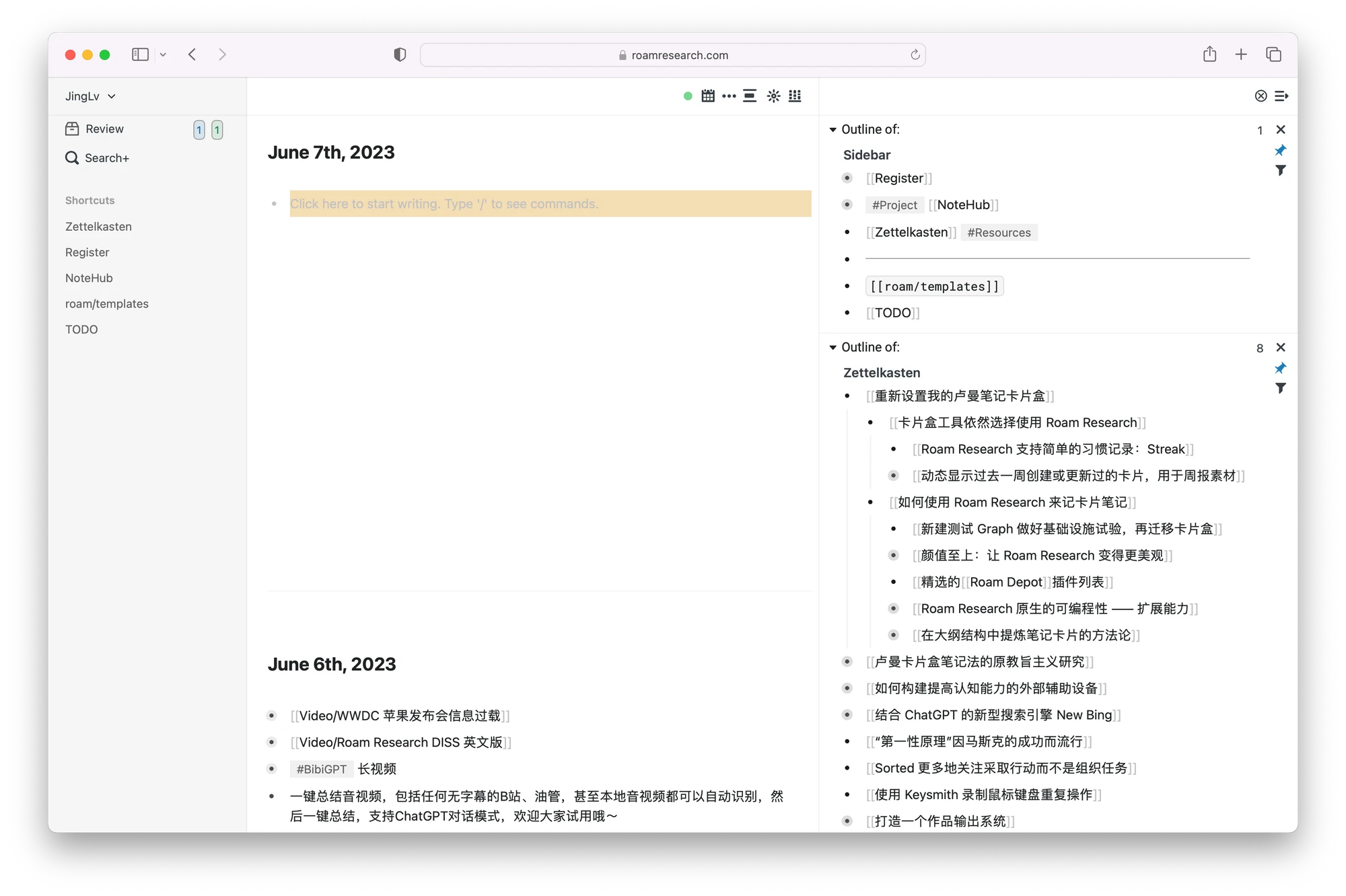The width and height of the screenshot is (1346, 896).
Task: Expand the Register bullet in Sidebar outline
Action: point(847,178)
